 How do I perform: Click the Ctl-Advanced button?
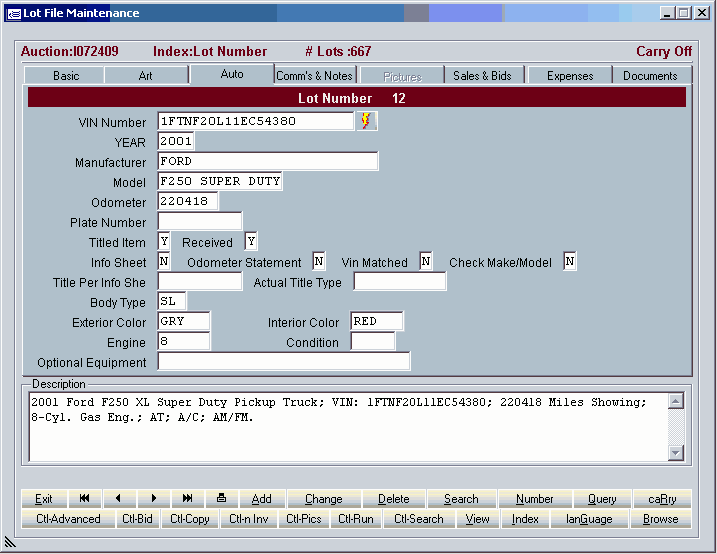(68, 519)
